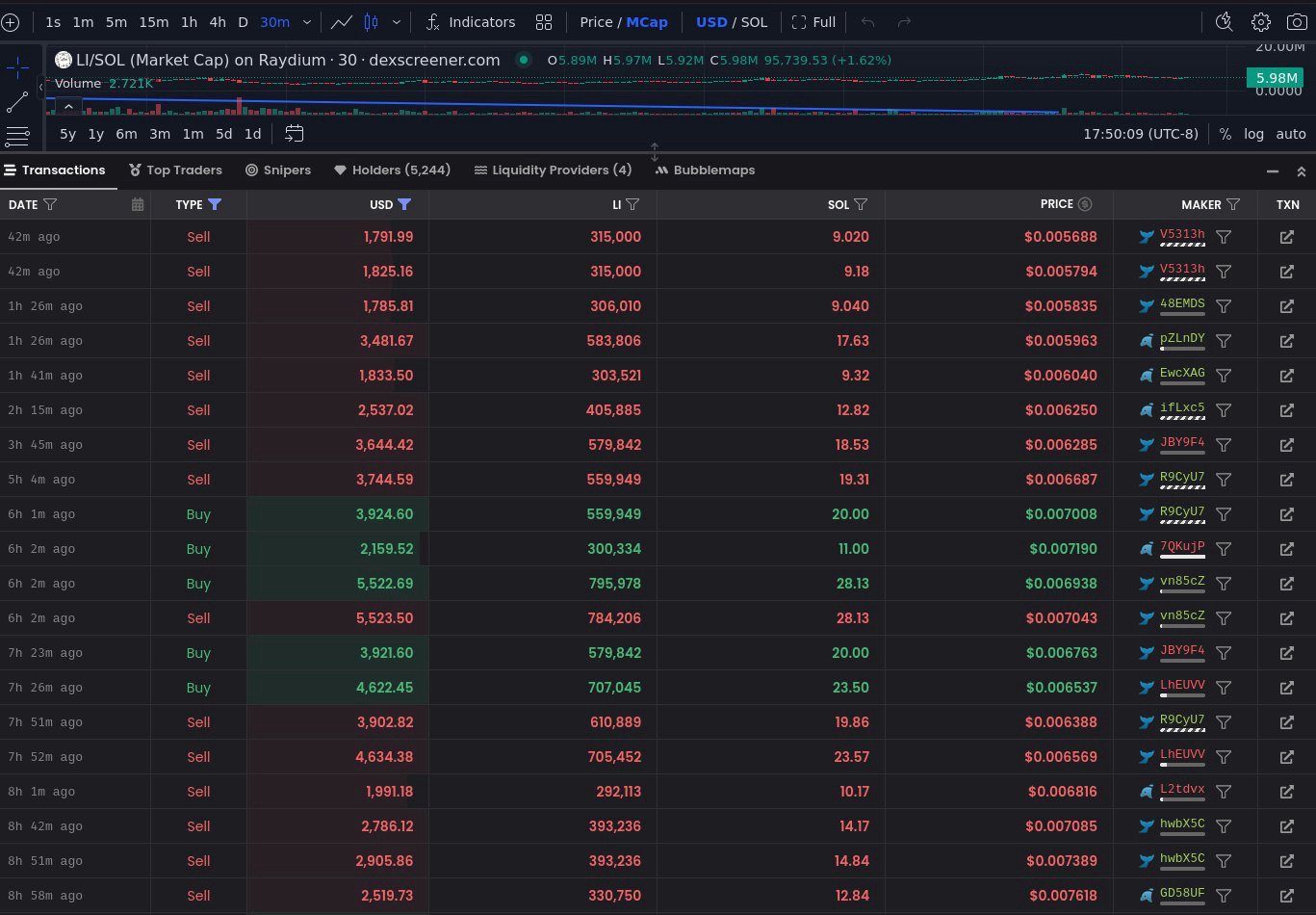This screenshot has width=1316, height=915.
Task: Open the layout grid icon in toolbar
Action: point(544,22)
